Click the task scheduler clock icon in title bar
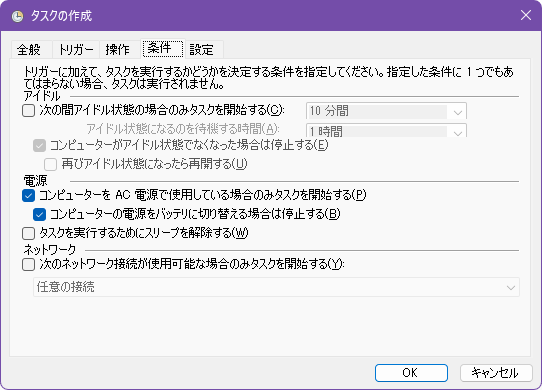The width and height of the screenshot is (542, 390). click(17, 16)
